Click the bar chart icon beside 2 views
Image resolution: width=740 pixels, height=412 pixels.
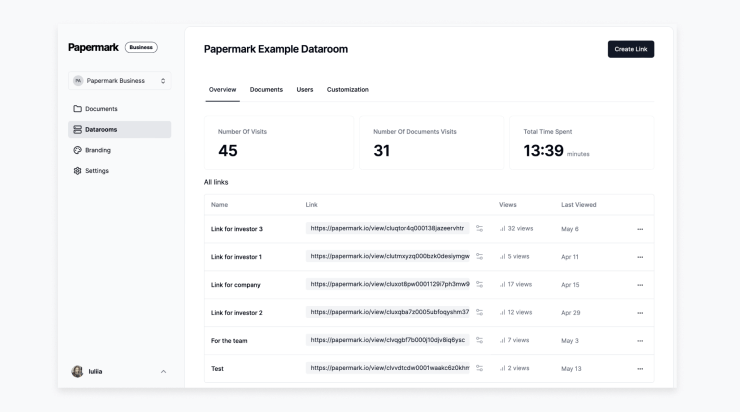(x=502, y=368)
